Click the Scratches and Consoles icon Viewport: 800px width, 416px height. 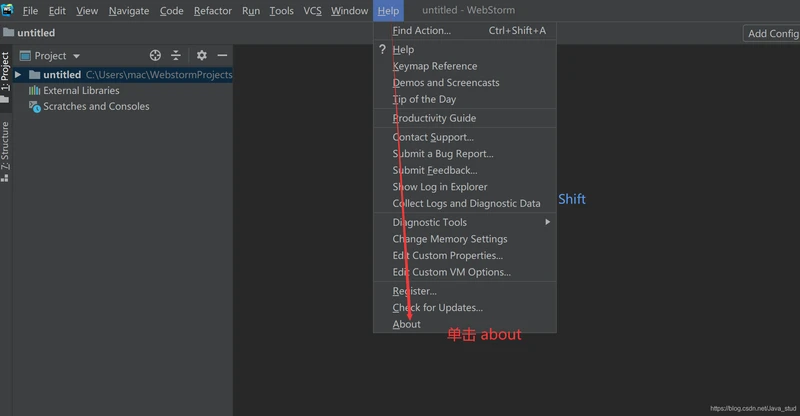[x=35, y=107]
